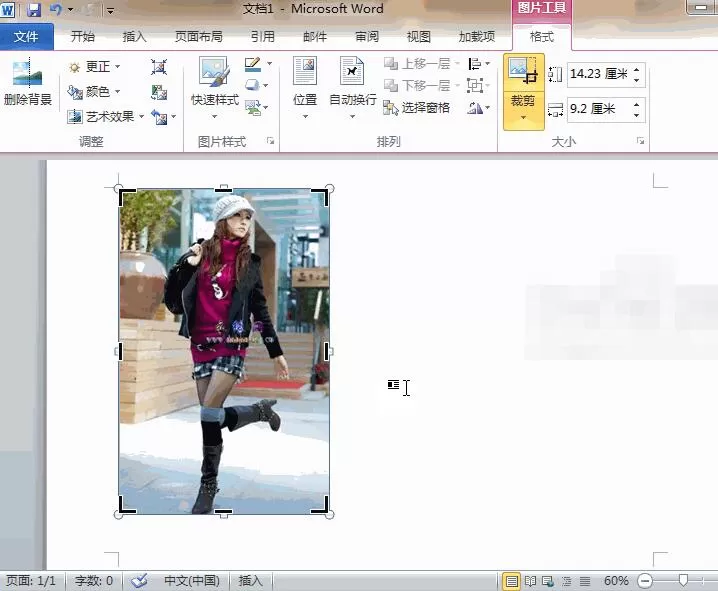
Task: Click the word count 字数: 0 in status bar
Action: (x=94, y=581)
